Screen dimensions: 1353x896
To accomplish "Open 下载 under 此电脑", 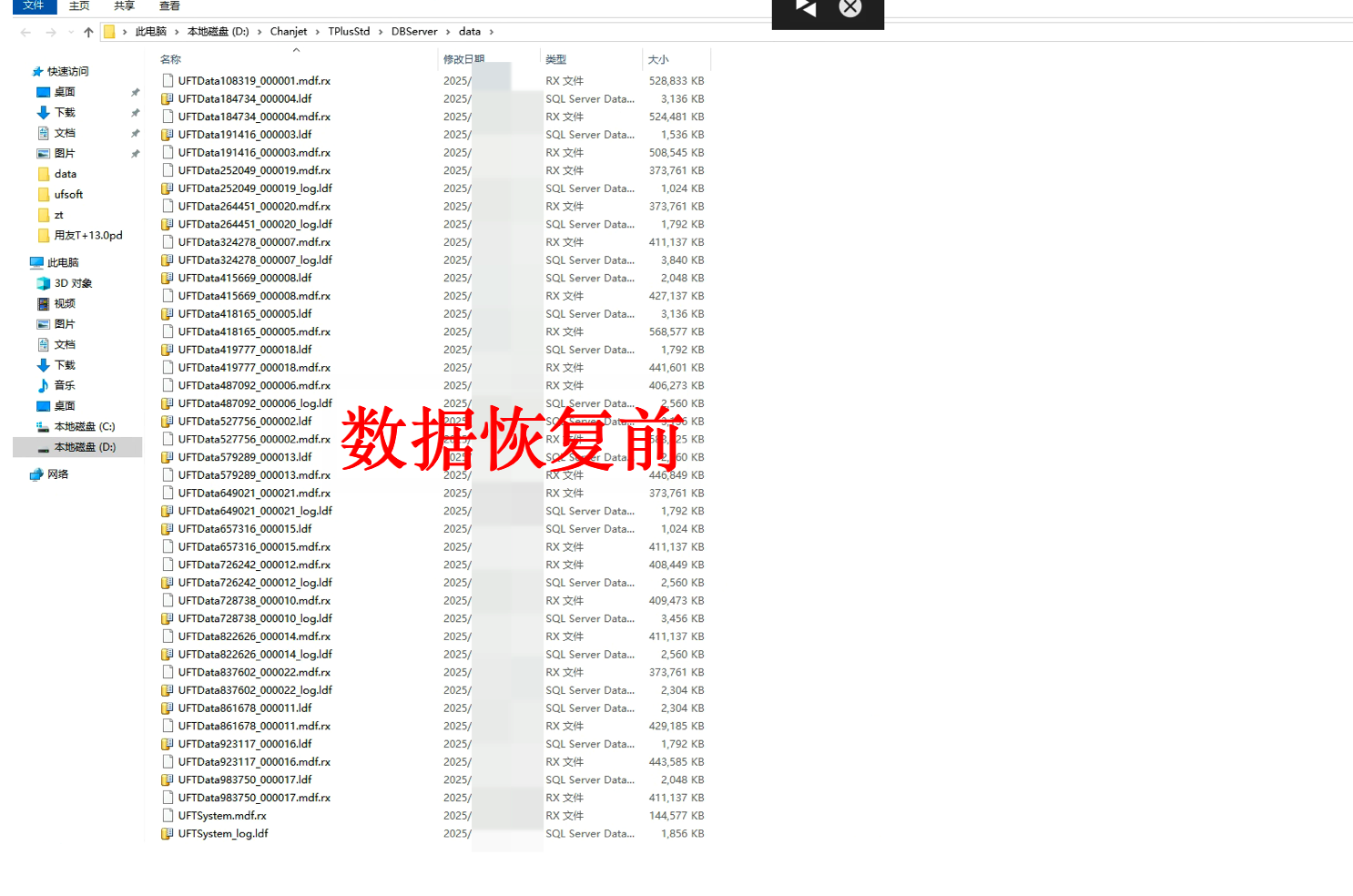I will click(x=65, y=365).
